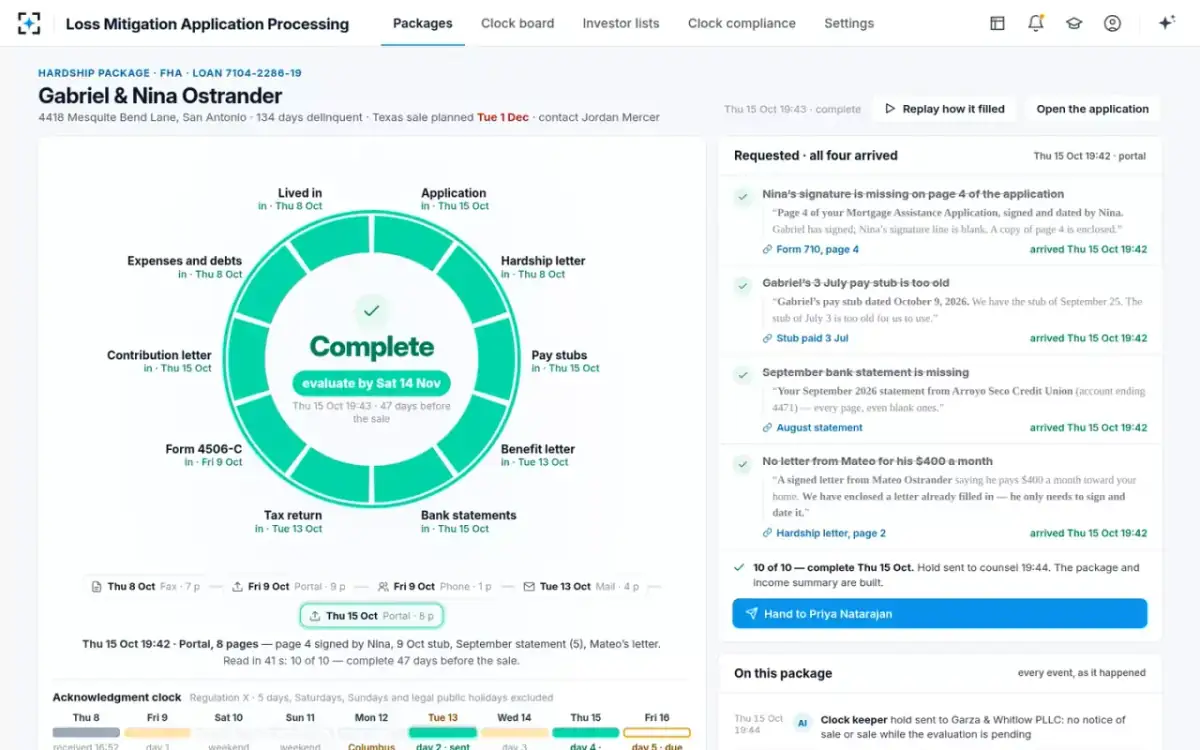This screenshot has width=1200, height=750.
Task: Select Fri 9 Oct Portal delivery chip
Action: click(289, 586)
